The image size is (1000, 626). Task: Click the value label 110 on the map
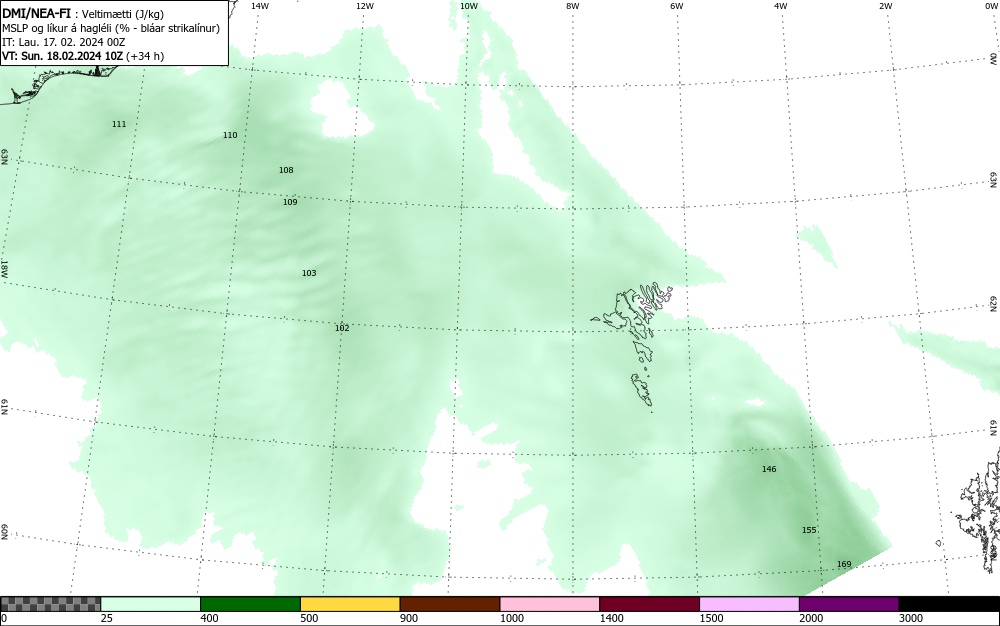(230, 135)
